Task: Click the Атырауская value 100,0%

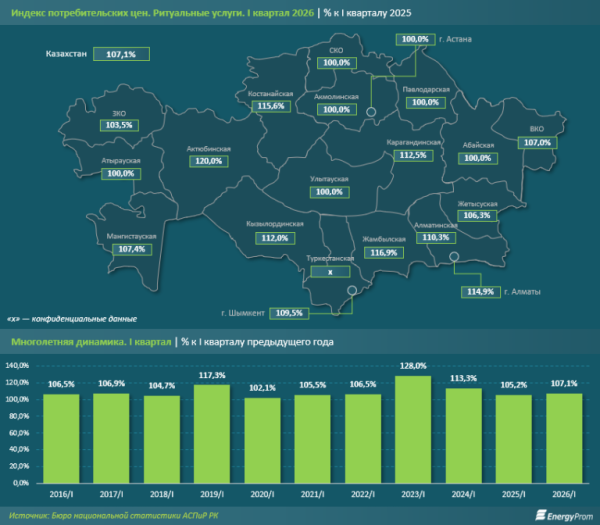Action: [121, 174]
